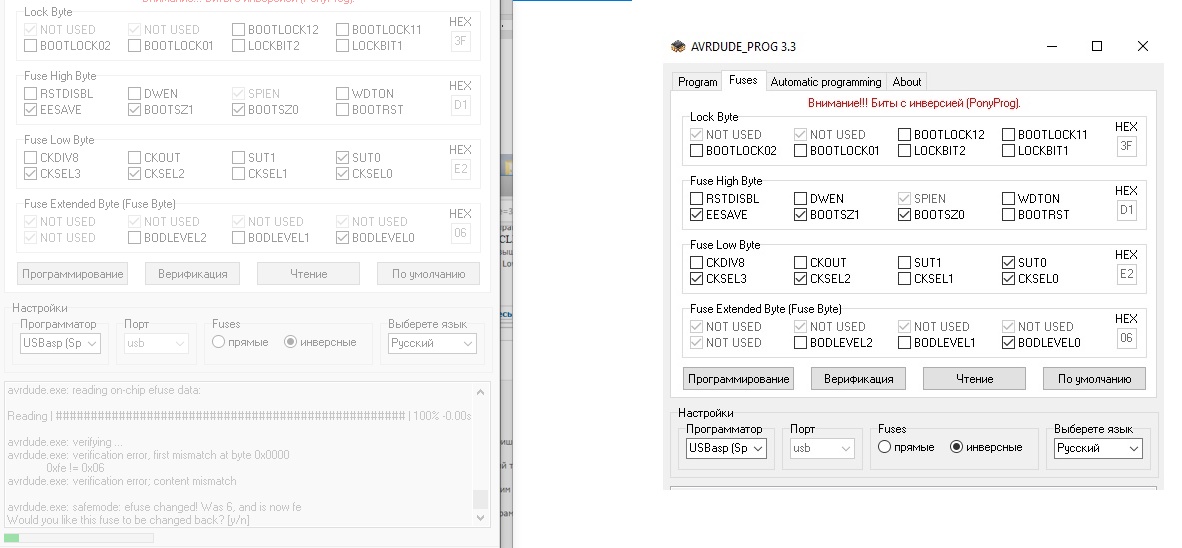Open the Automatic programming tab
The height and width of the screenshot is (548, 1182).
826,82
